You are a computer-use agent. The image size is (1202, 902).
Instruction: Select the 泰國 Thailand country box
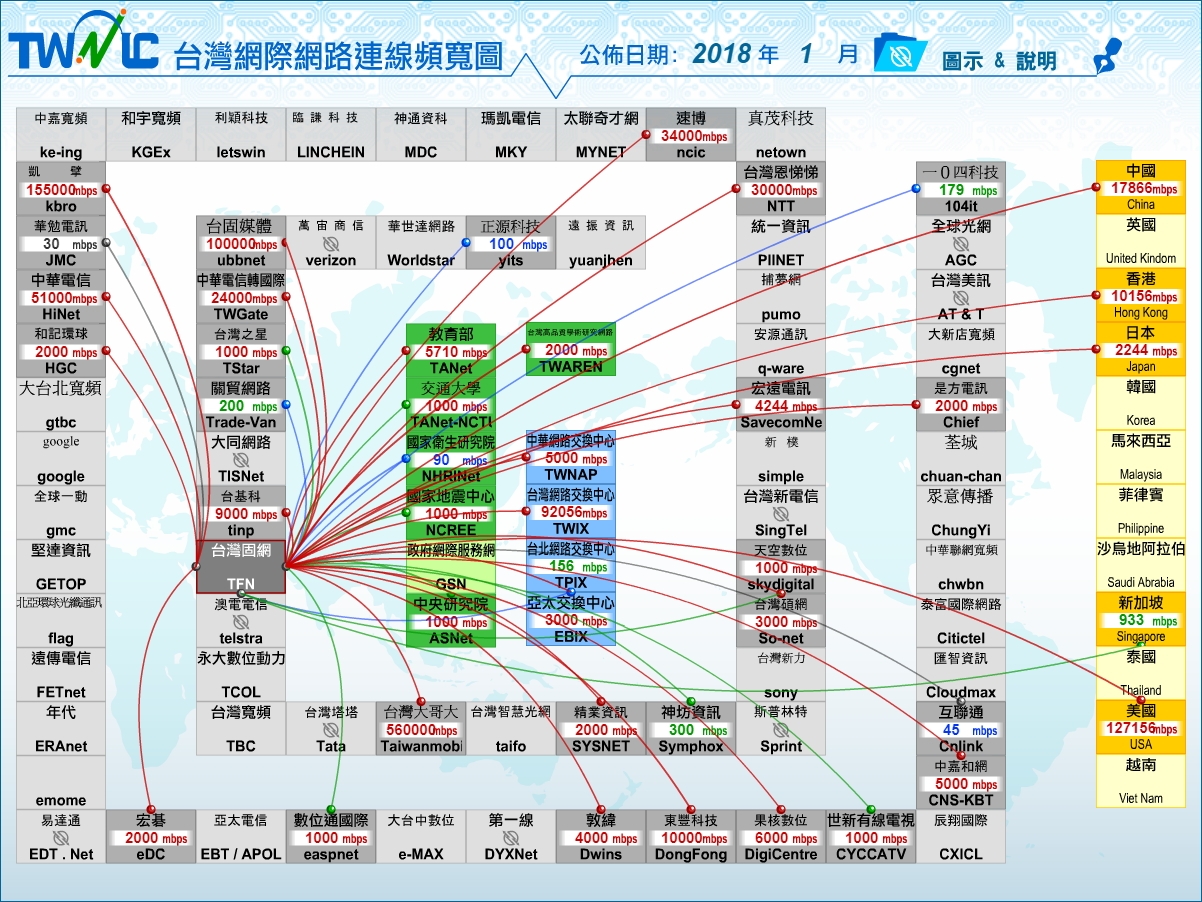pos(1141,674)
